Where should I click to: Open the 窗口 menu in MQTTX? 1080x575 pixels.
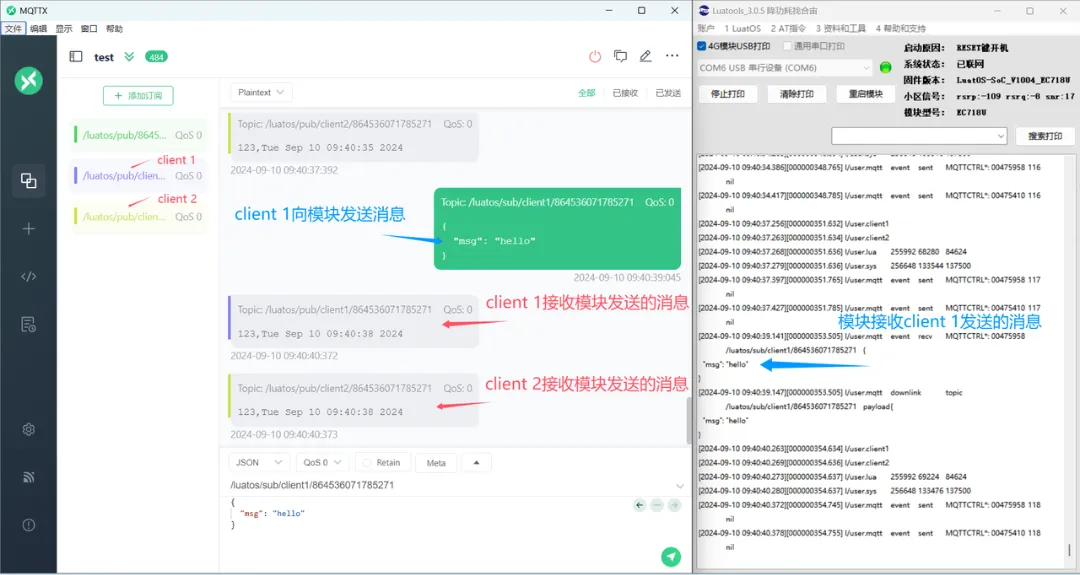pos(89,29)
